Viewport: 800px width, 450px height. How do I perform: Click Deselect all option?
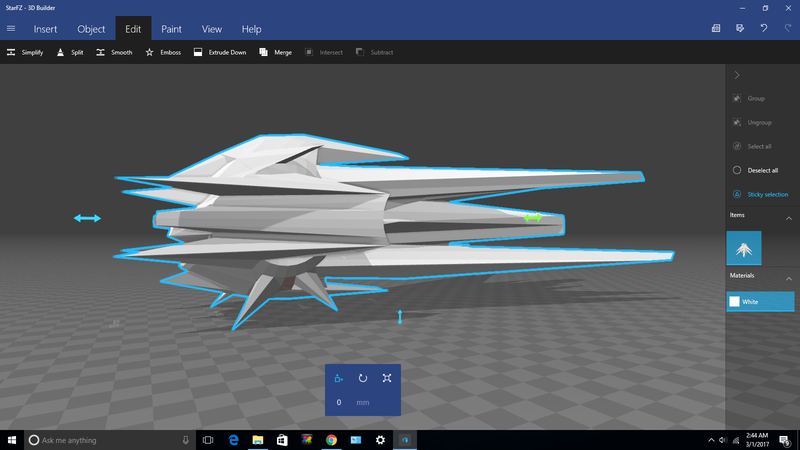point(760,170)
